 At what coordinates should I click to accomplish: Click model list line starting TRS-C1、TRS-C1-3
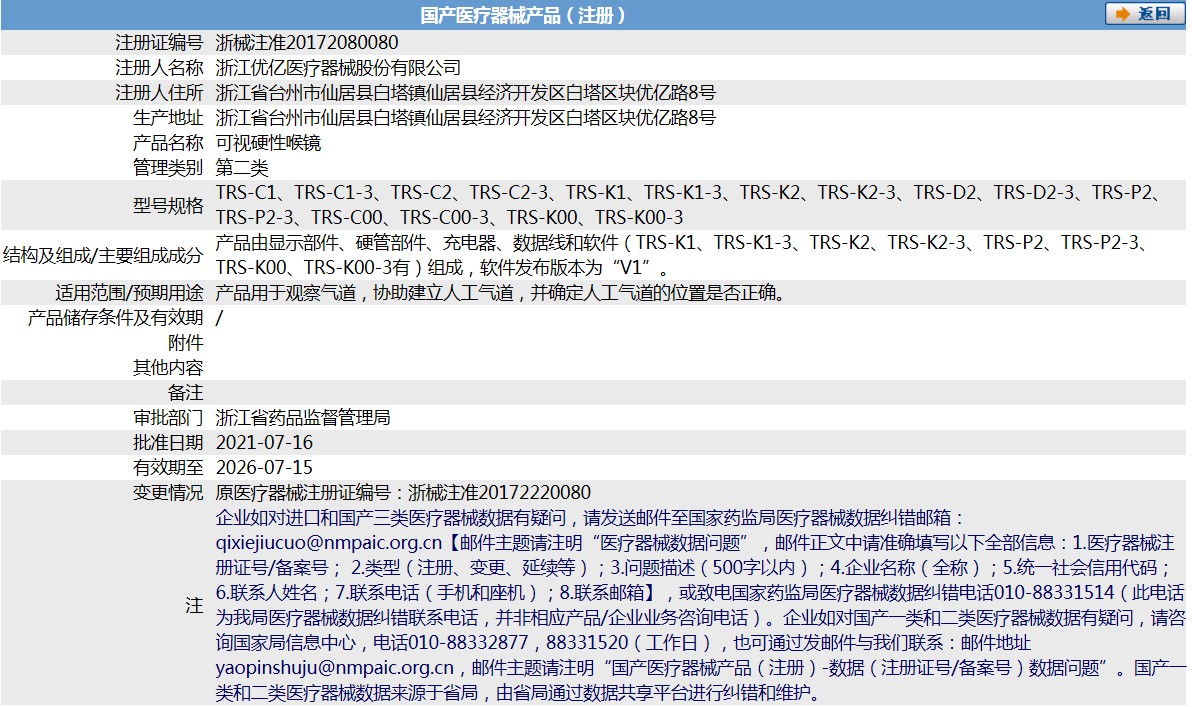(x=690, y=193)
